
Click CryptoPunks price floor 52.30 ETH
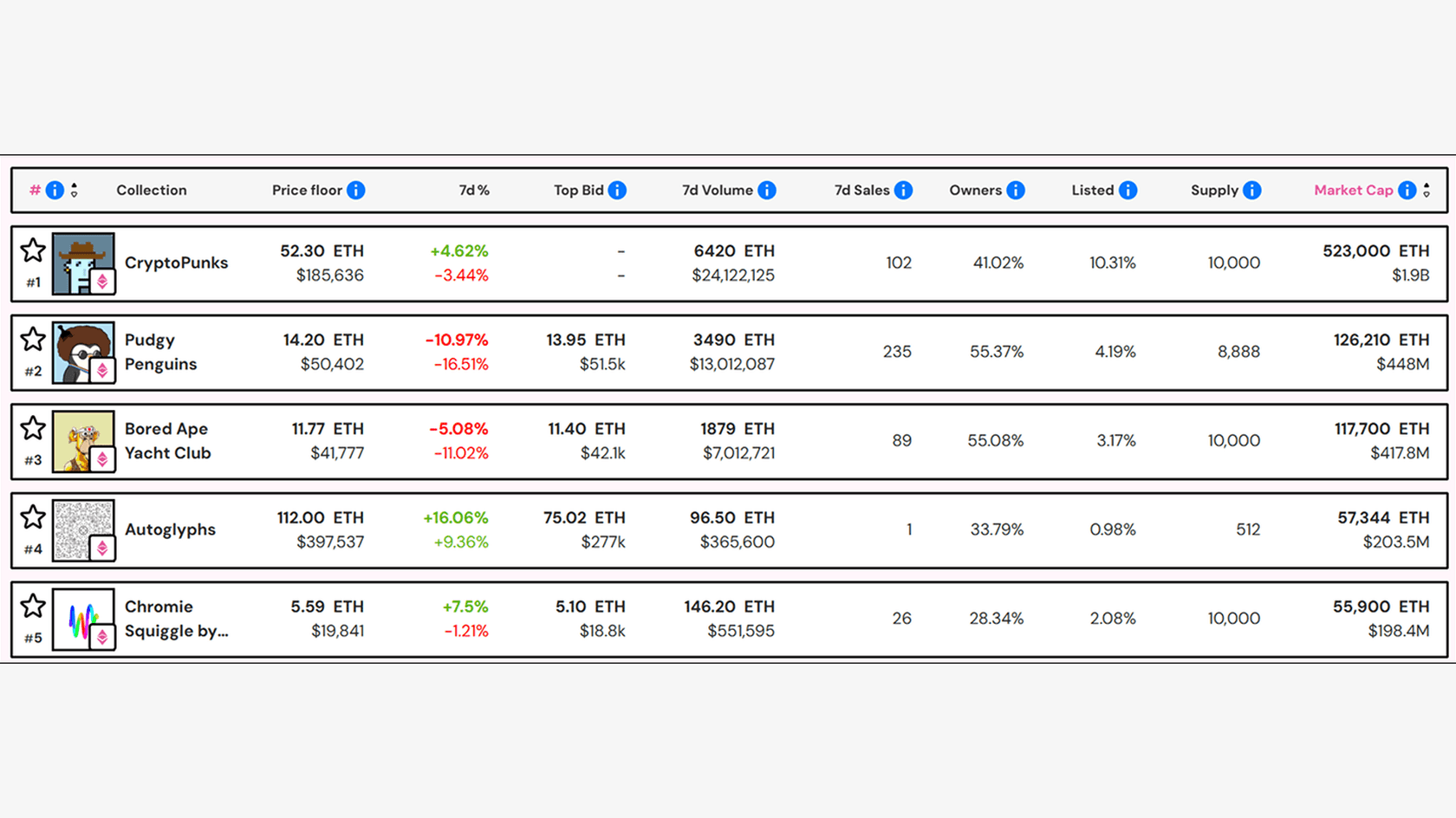click(322, 250)
